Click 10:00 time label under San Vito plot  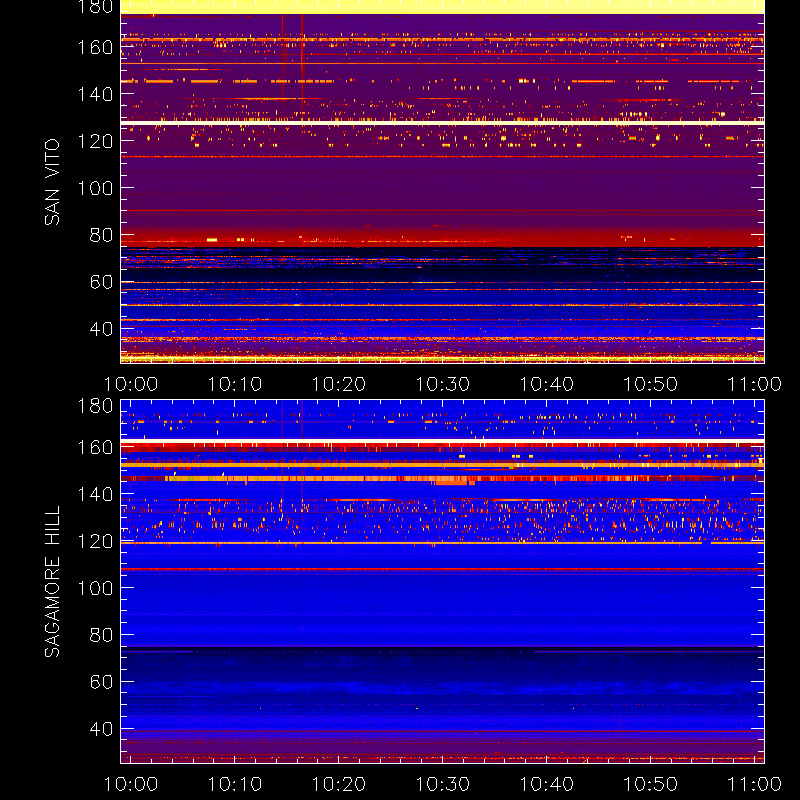coord(131,384)
